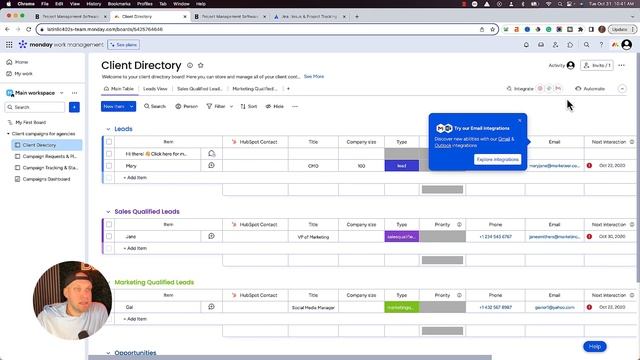Collapse Client campaigns for agencies folder
Screen dimensions: 640x360
[8, 134]
